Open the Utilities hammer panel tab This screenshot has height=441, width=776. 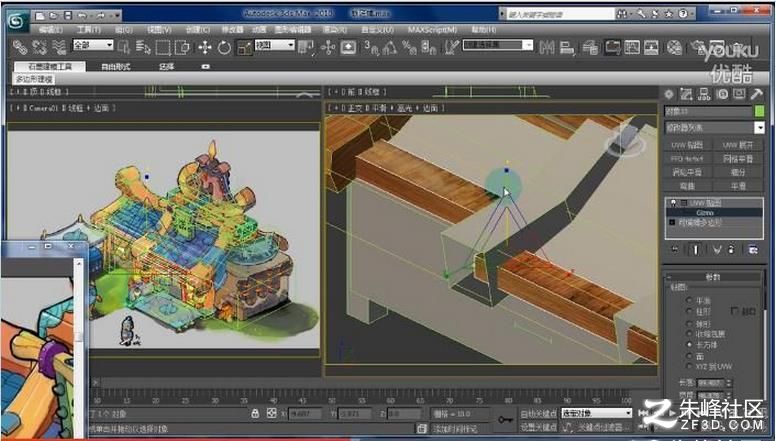(x=756, y=94)
